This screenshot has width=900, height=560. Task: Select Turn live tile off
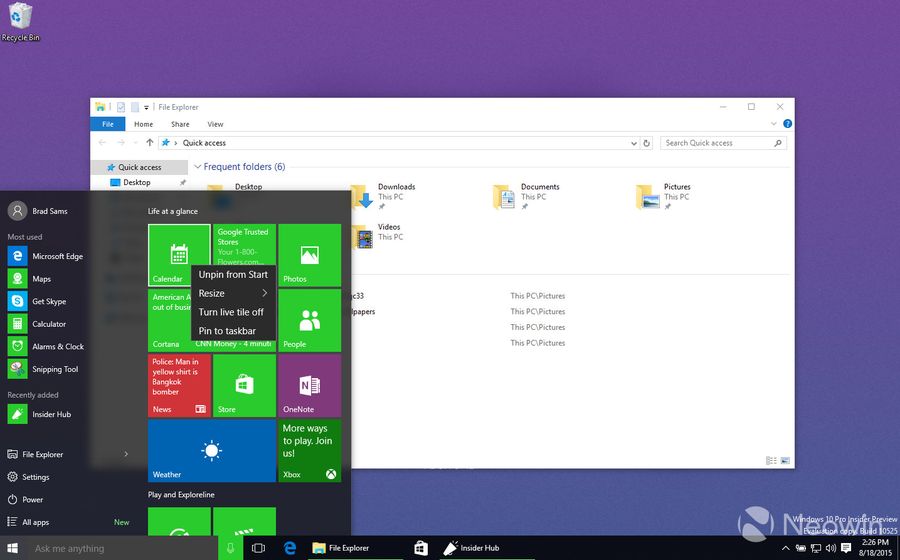coord(233,312)
